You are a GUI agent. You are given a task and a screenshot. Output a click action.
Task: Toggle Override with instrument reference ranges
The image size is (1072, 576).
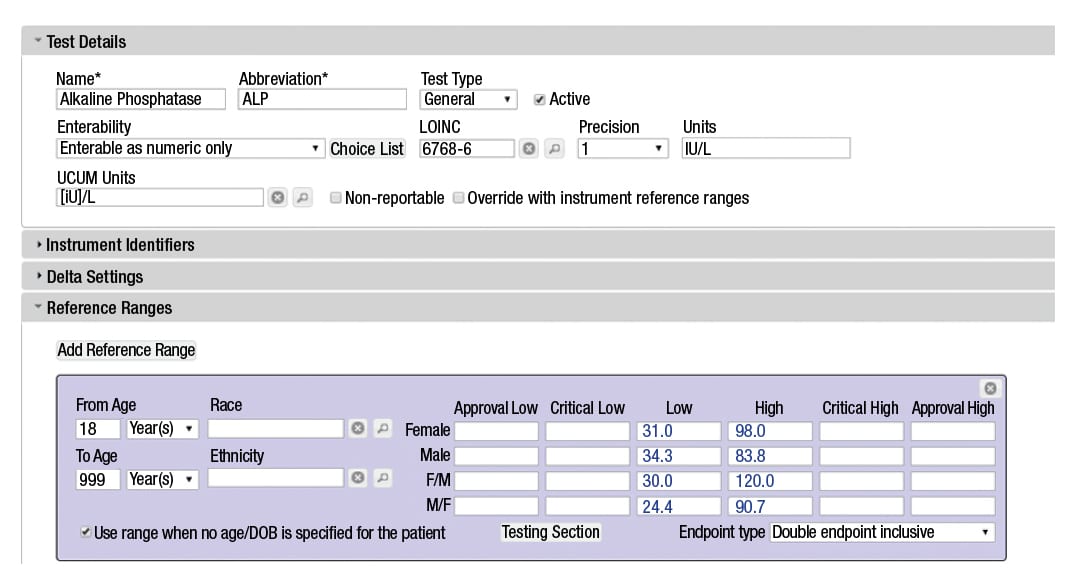pos(459,198)
